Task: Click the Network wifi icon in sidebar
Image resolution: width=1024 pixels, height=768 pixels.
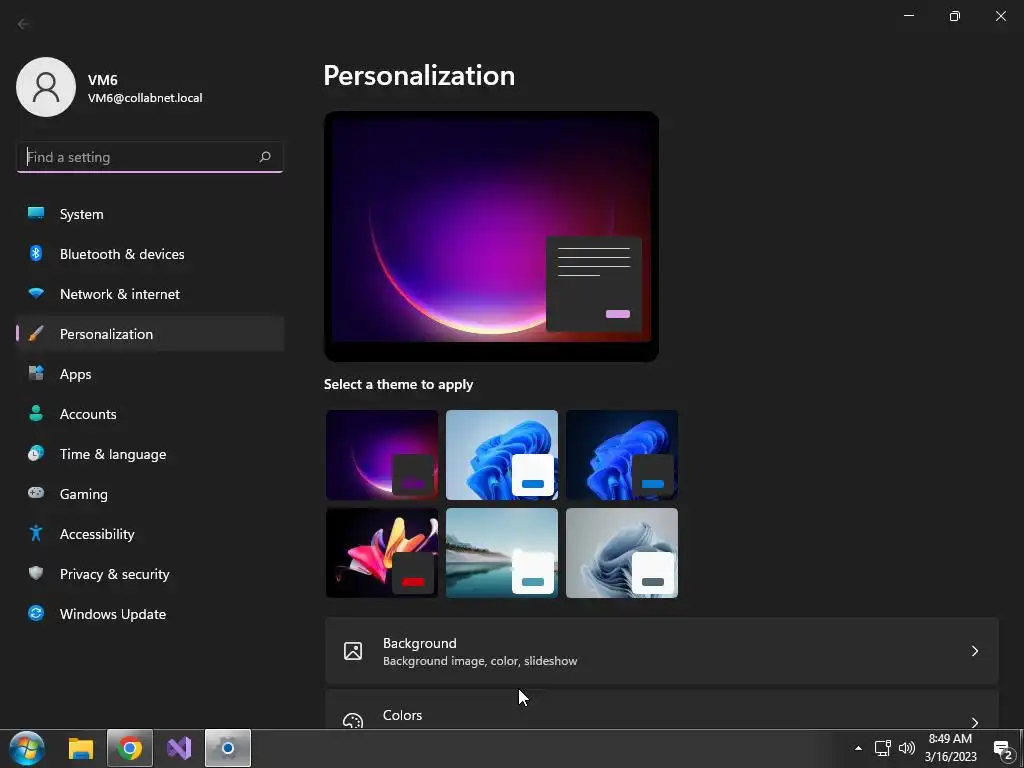Action: point(36,293)
